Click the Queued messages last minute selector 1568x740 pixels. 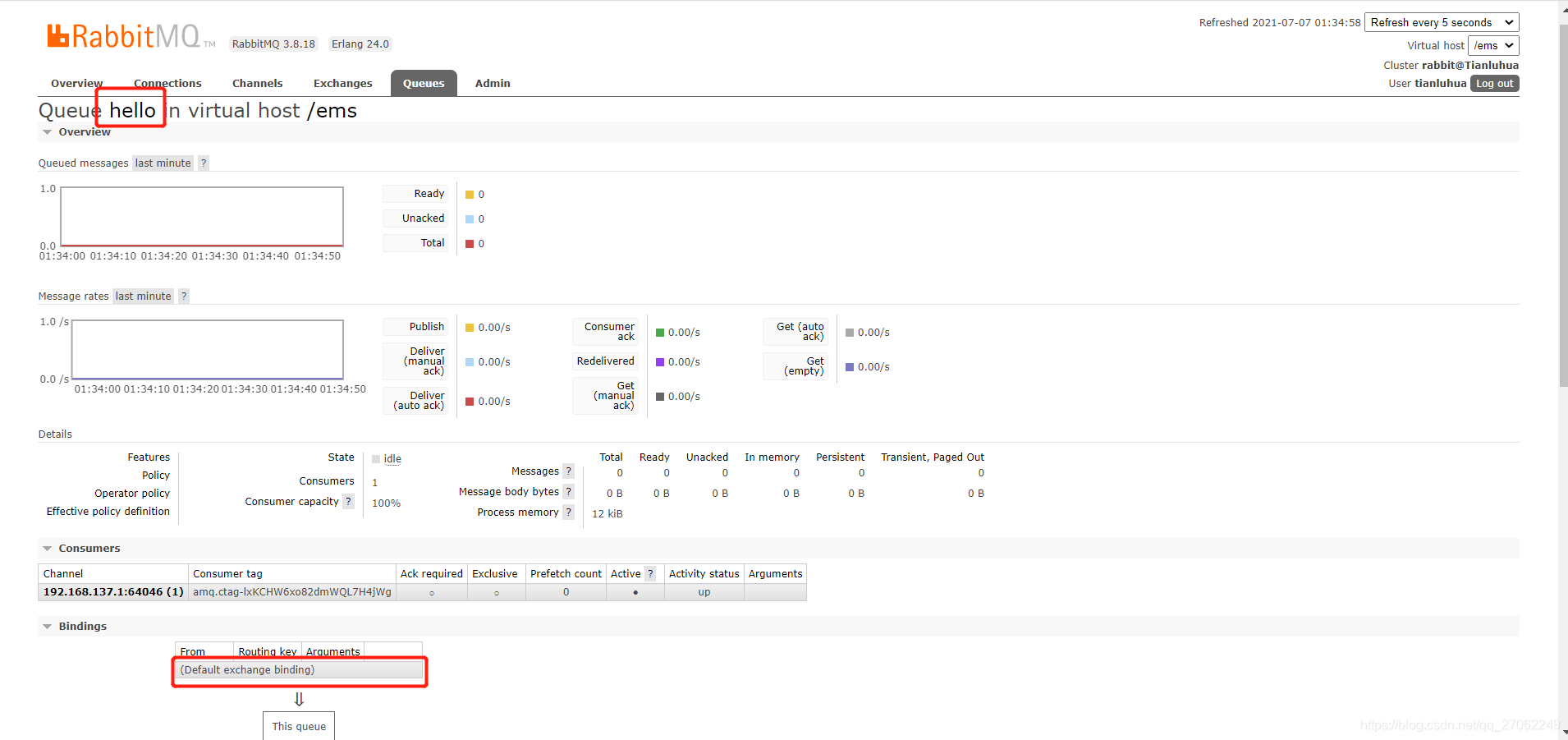[x=162, y=163]
